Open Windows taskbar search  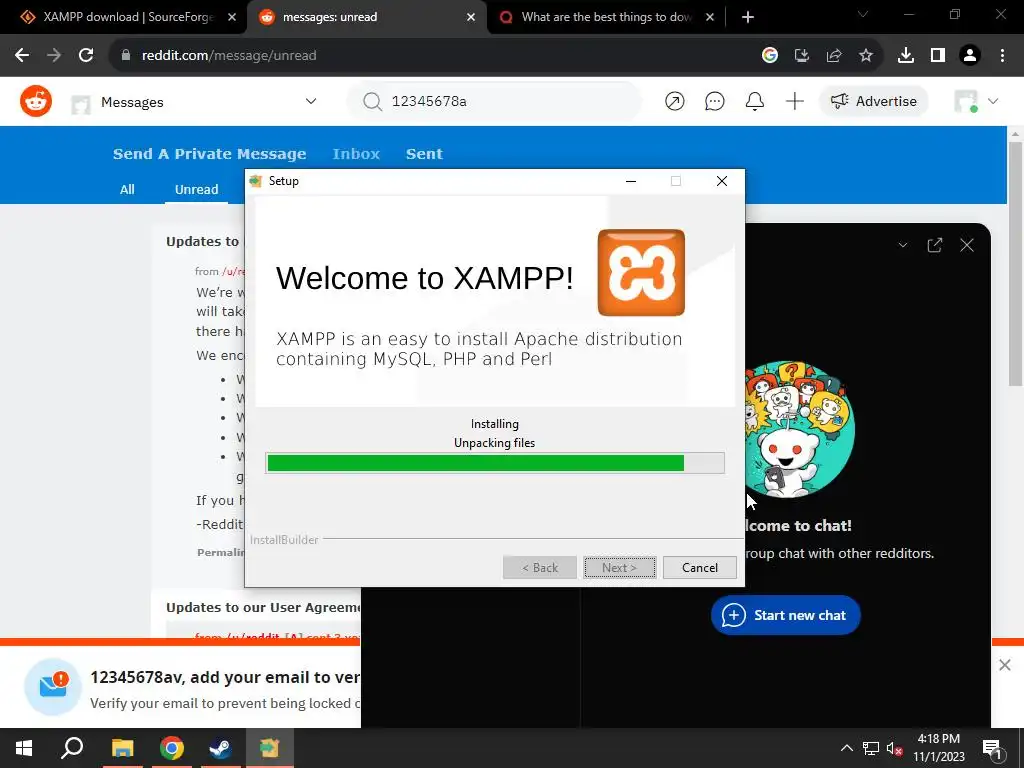(72, 748)
